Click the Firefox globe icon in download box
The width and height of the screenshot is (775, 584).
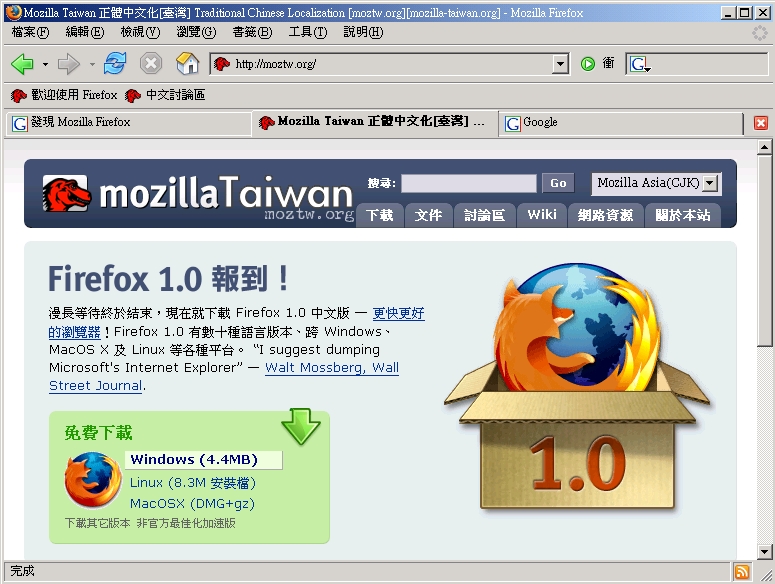[x=93, y=480]
